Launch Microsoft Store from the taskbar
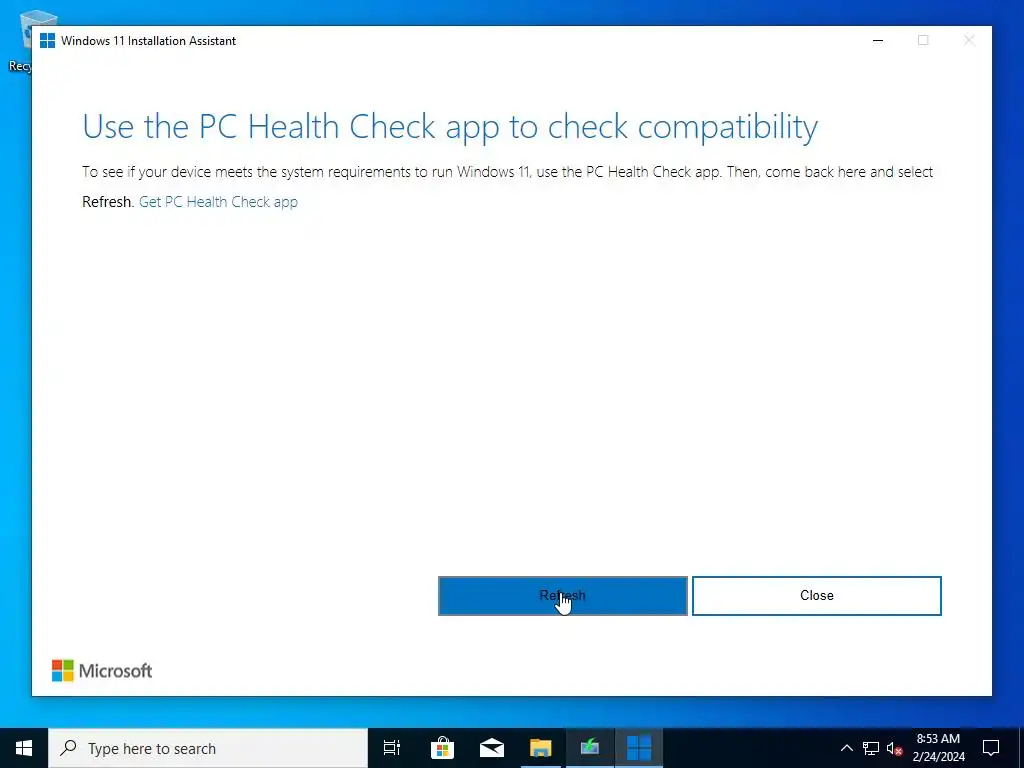 click(442, 748)
